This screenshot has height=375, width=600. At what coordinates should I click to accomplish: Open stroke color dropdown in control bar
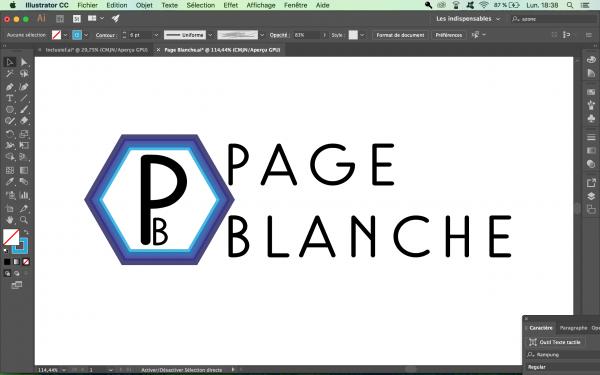86,35
